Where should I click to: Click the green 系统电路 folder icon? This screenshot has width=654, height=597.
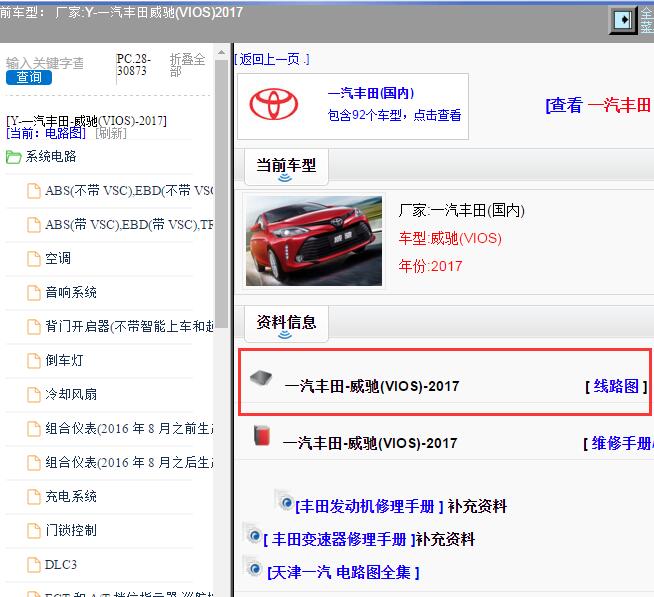13,157
